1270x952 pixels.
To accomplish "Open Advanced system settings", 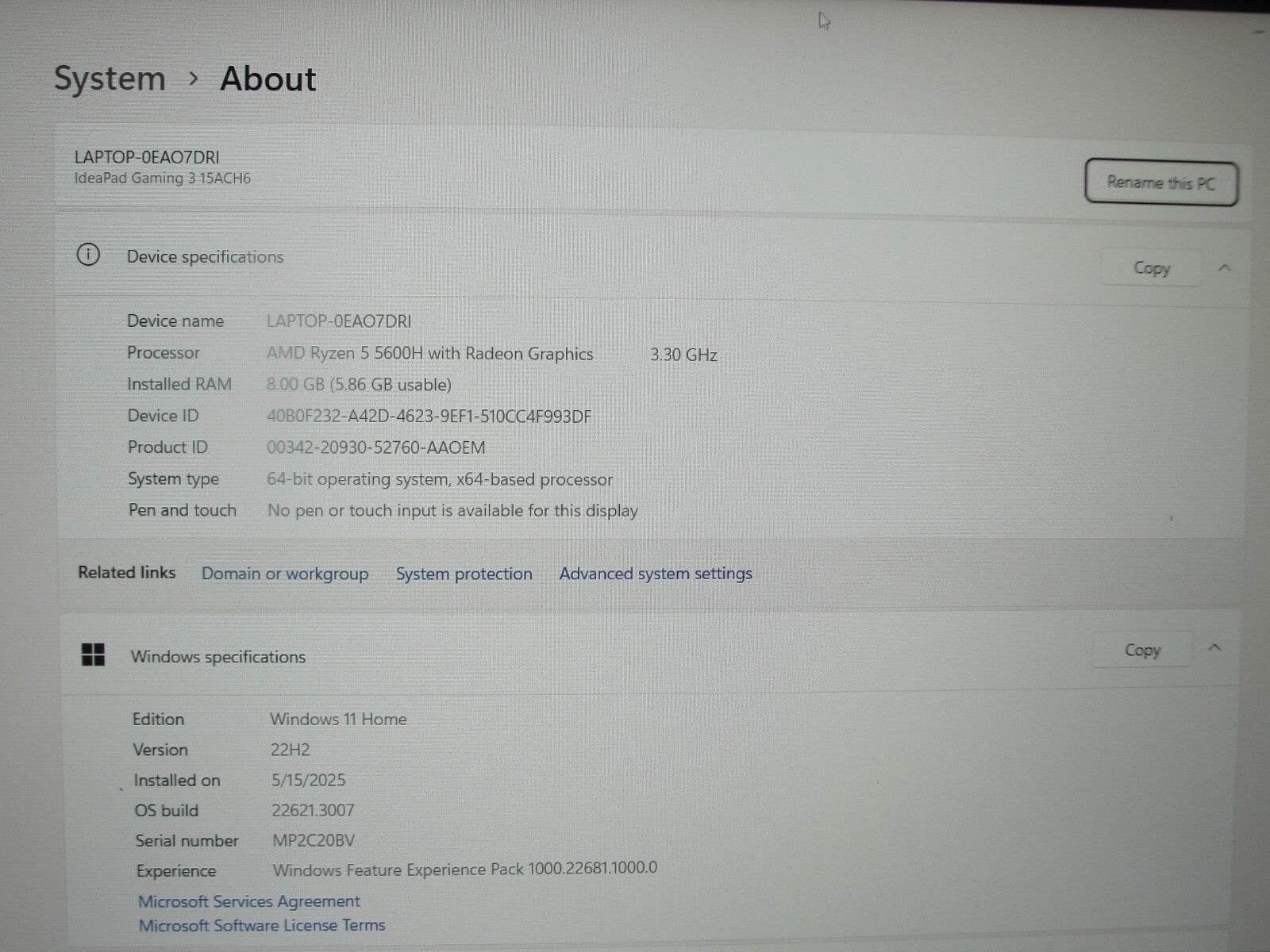I will 655,574.
